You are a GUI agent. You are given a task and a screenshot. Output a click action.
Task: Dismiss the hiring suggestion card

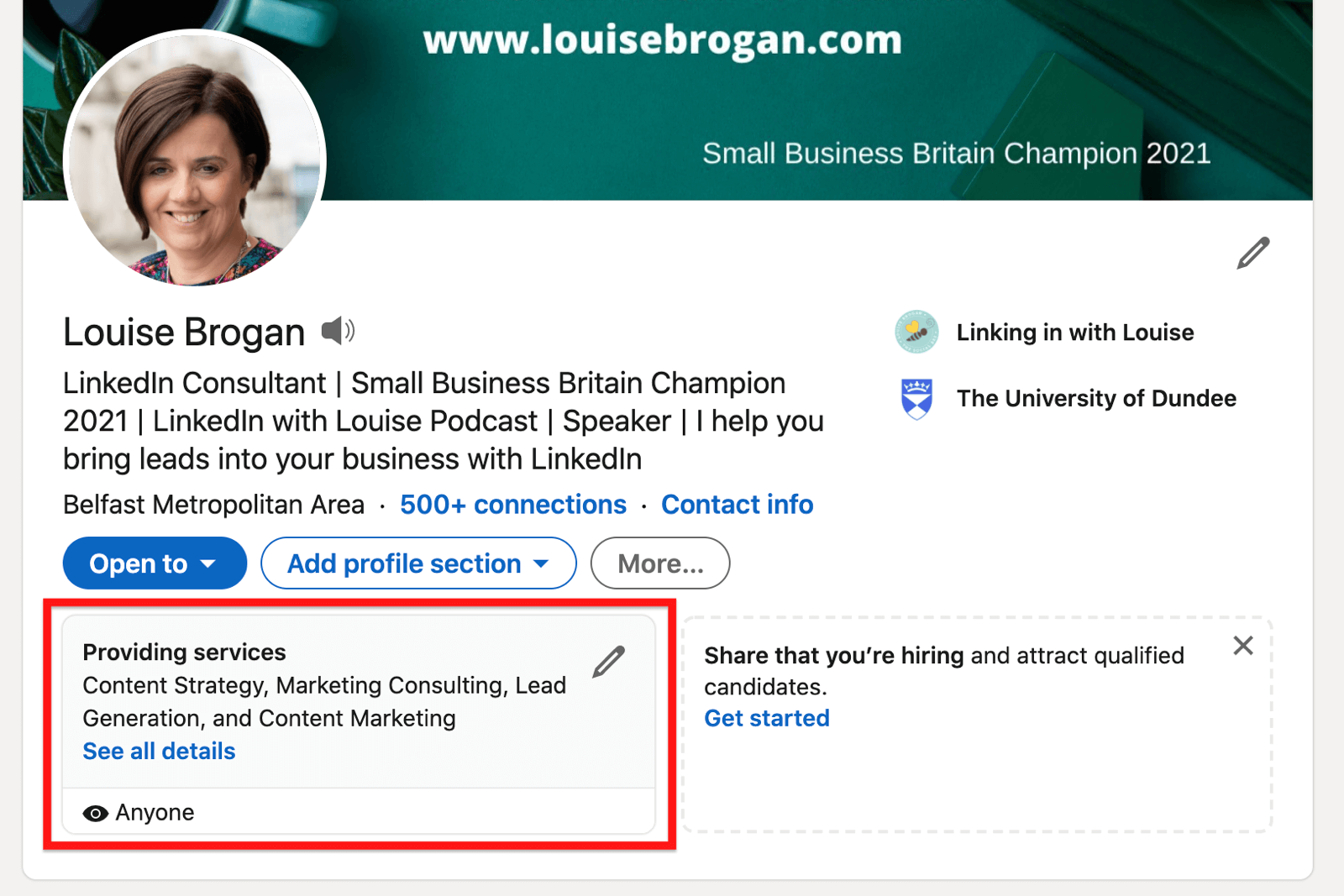[x=1243, y=645]
